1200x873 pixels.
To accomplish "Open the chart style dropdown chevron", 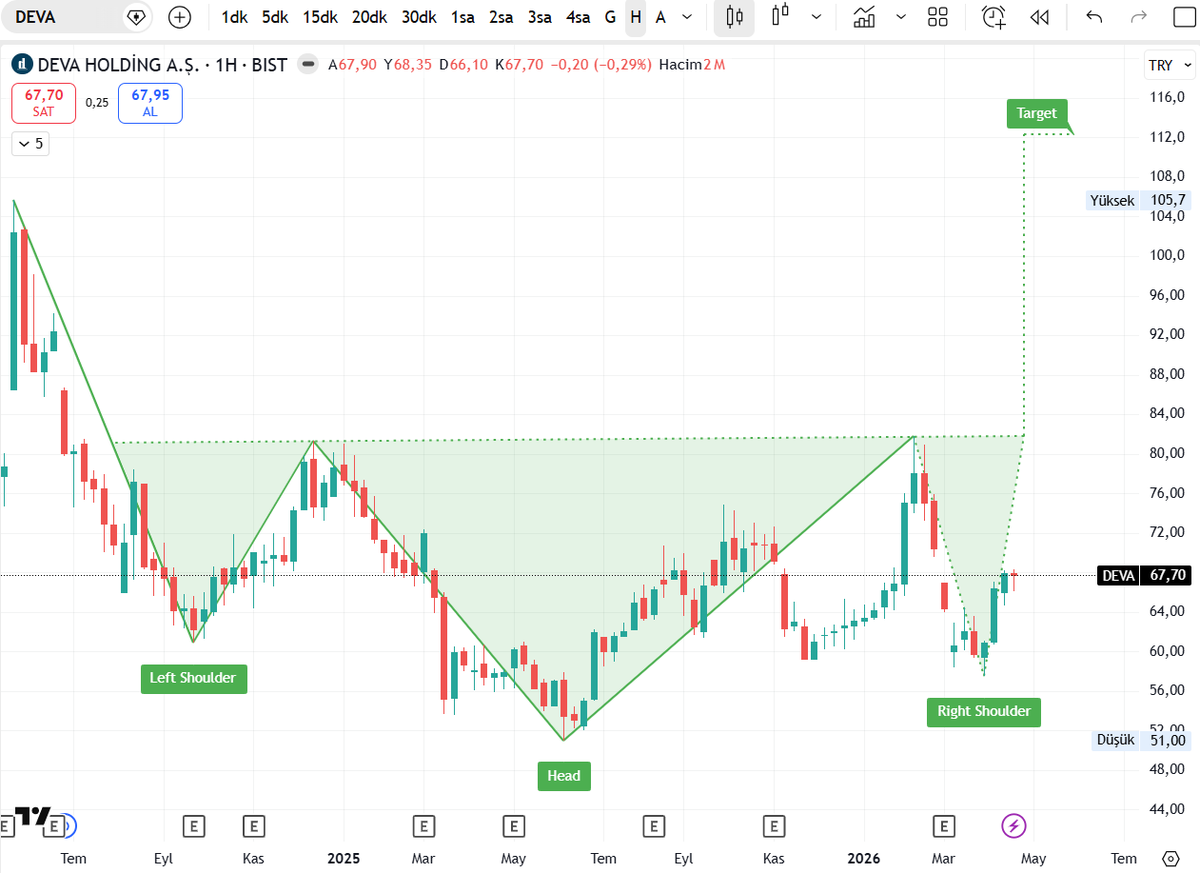I will pyautogui.click(x=817, y=17).
